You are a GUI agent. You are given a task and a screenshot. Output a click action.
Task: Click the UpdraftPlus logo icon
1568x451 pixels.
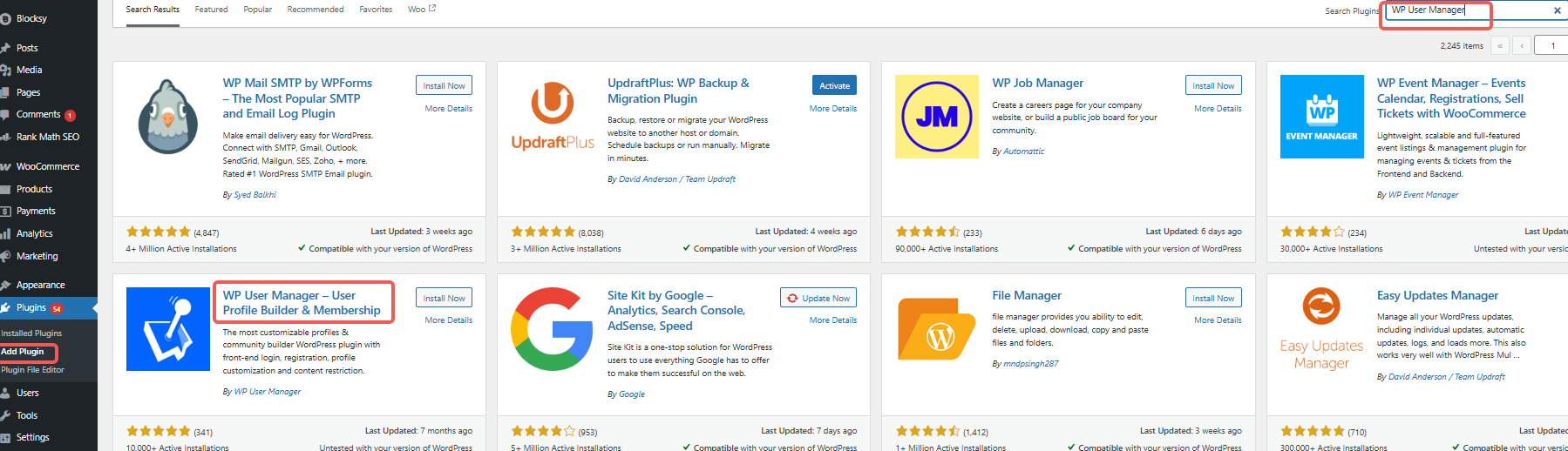click(553, 117)
